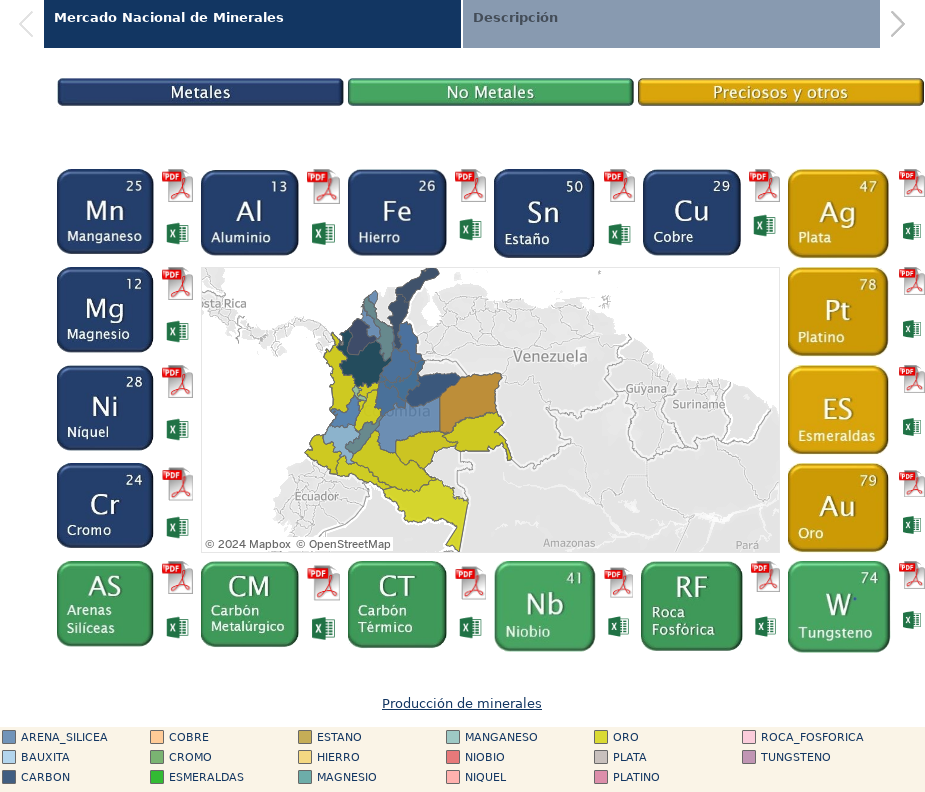The image size is (925, 792).
Task: Click the Excel icon beside Magnesio tile
Action: [178, 331]
